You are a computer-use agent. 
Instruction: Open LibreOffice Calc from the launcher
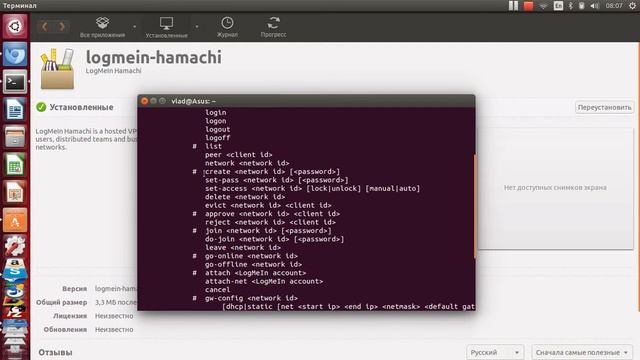click(15, 164)
